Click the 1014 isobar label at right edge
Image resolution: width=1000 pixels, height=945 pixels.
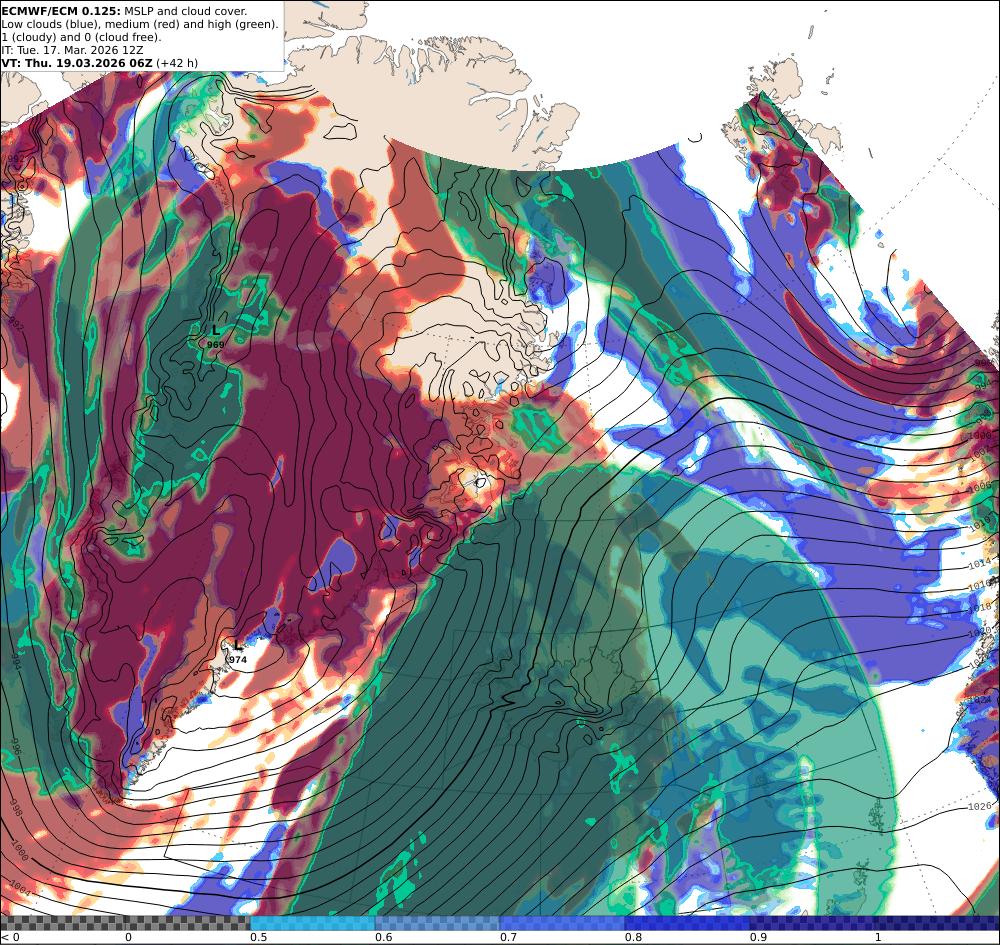click(980, 563)
